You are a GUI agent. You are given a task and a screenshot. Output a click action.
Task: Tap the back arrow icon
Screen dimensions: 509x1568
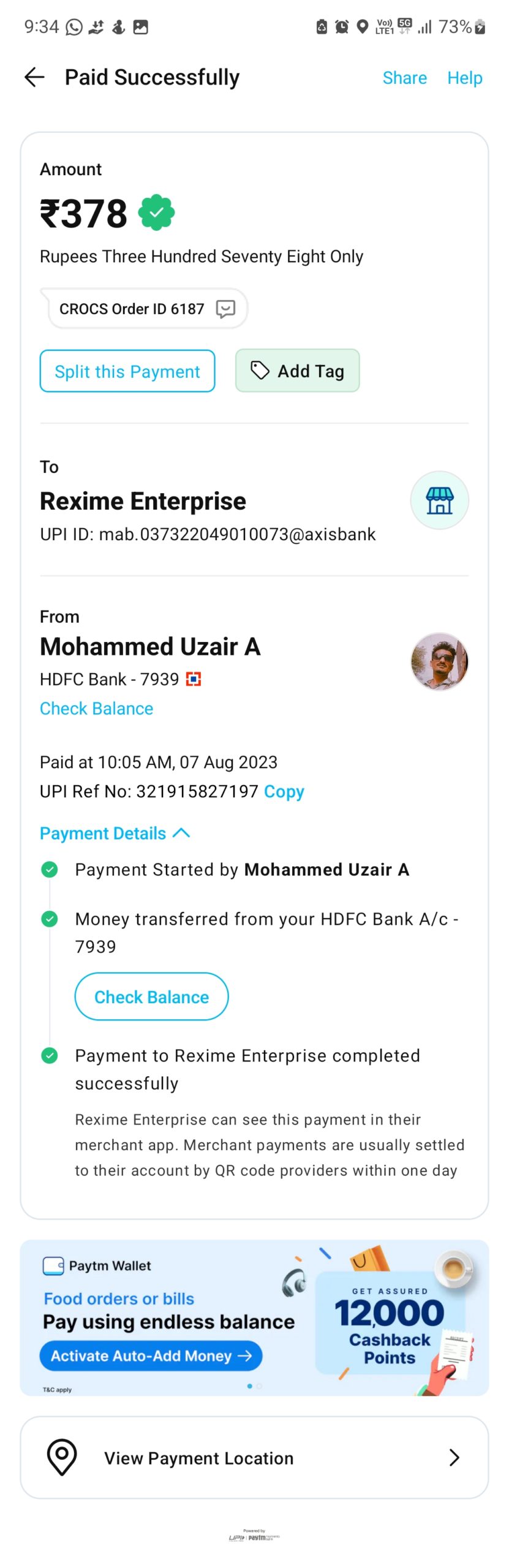(34, 77)
